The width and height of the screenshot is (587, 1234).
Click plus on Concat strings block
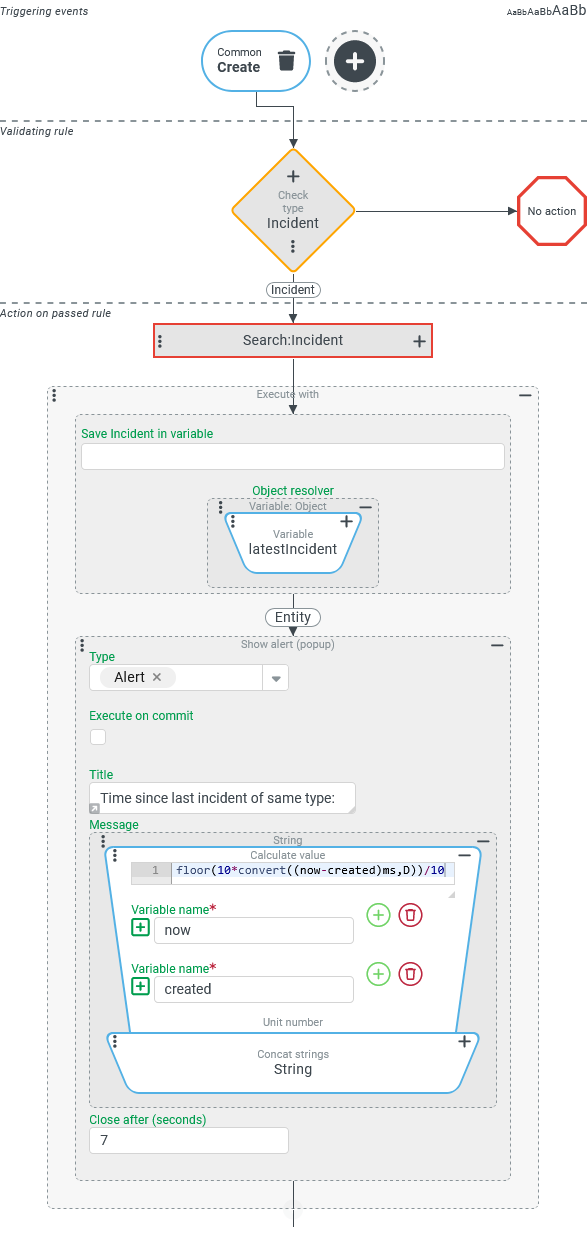click(x=464, y=1041)
